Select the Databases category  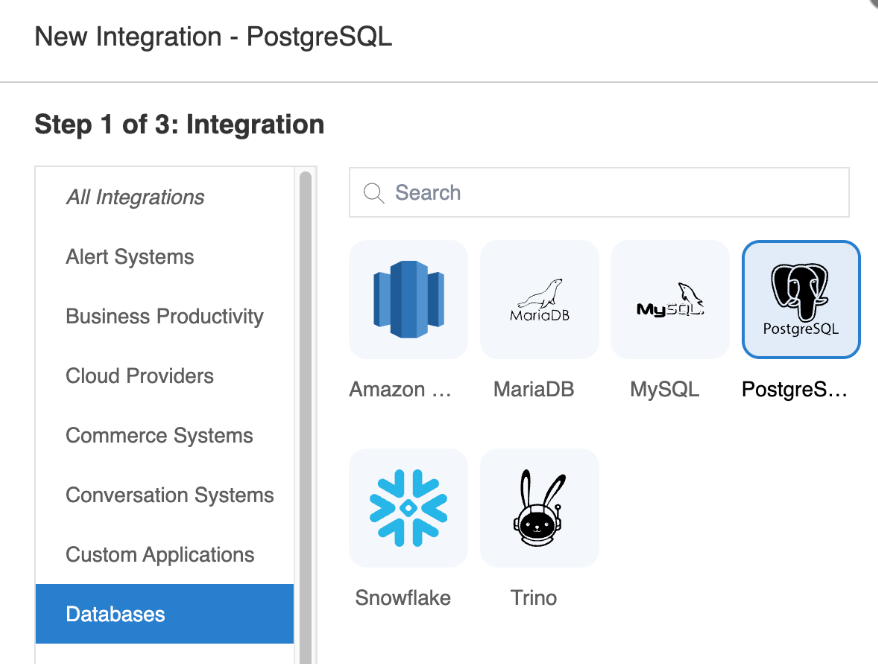[165, 614]
